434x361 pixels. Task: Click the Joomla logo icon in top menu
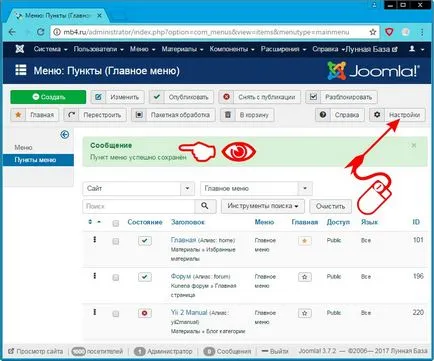pos(20,49)
